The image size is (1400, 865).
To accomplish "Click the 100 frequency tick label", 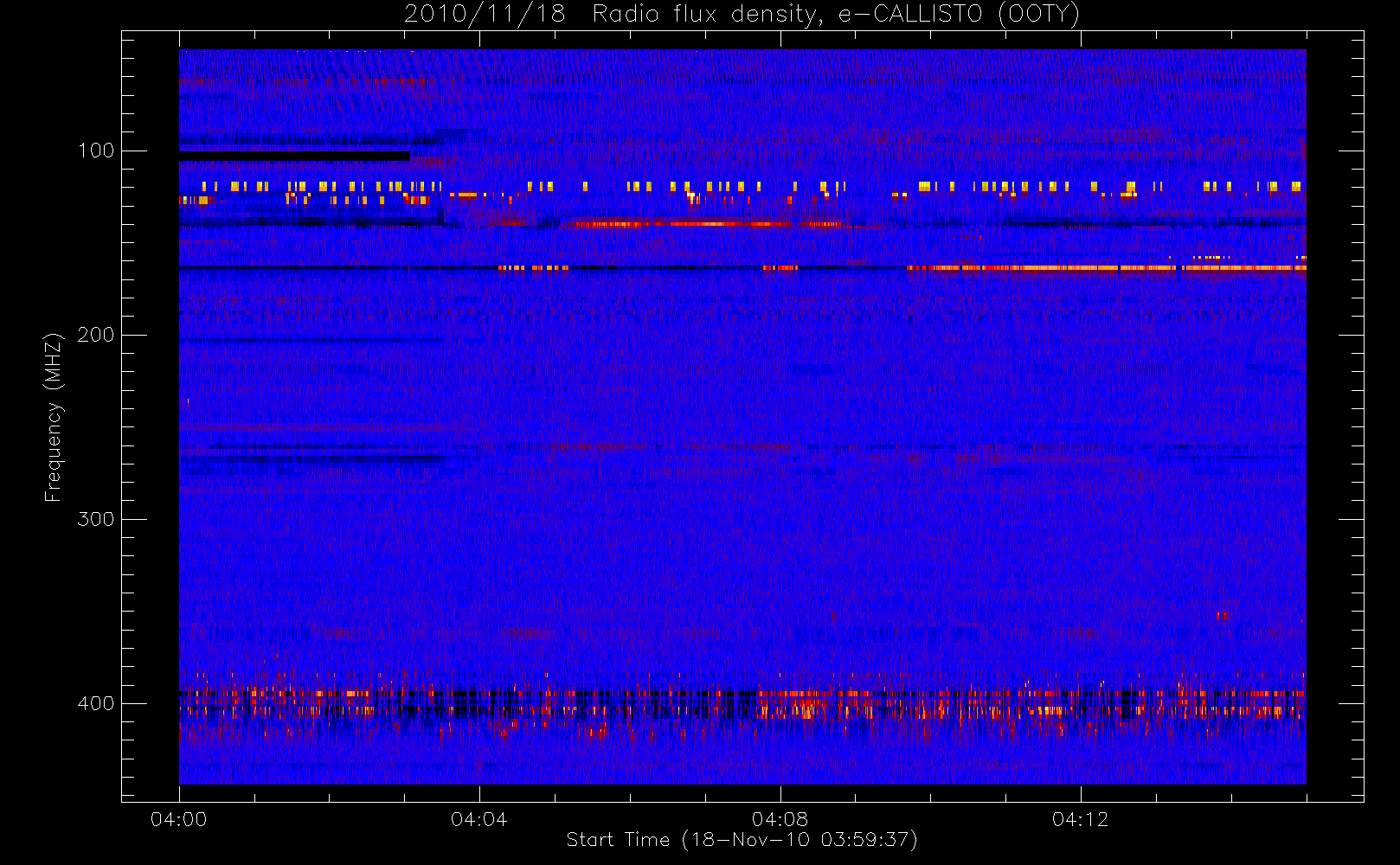I will pos(96,151).
